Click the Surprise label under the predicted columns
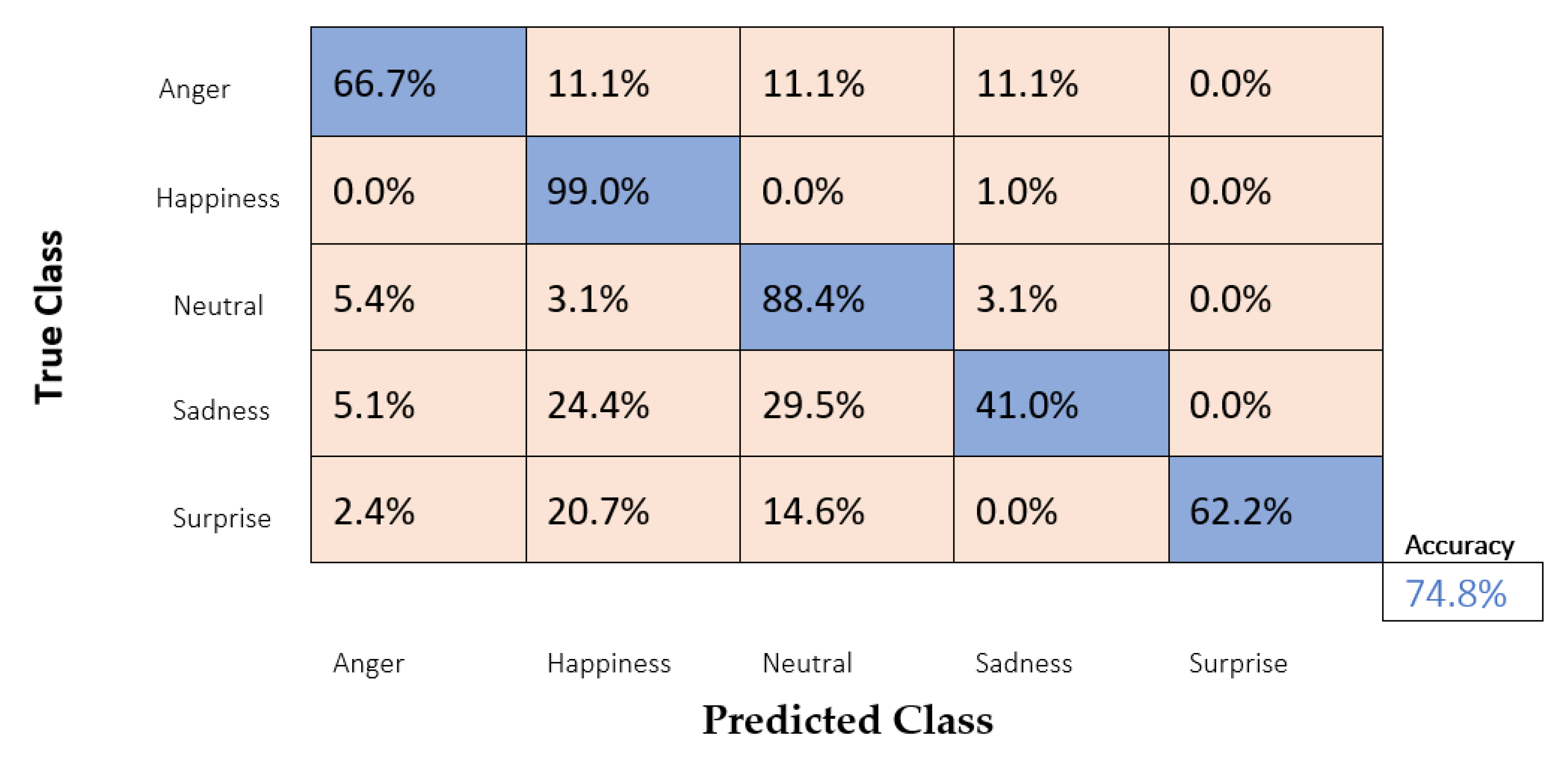 coord(1238,663)
